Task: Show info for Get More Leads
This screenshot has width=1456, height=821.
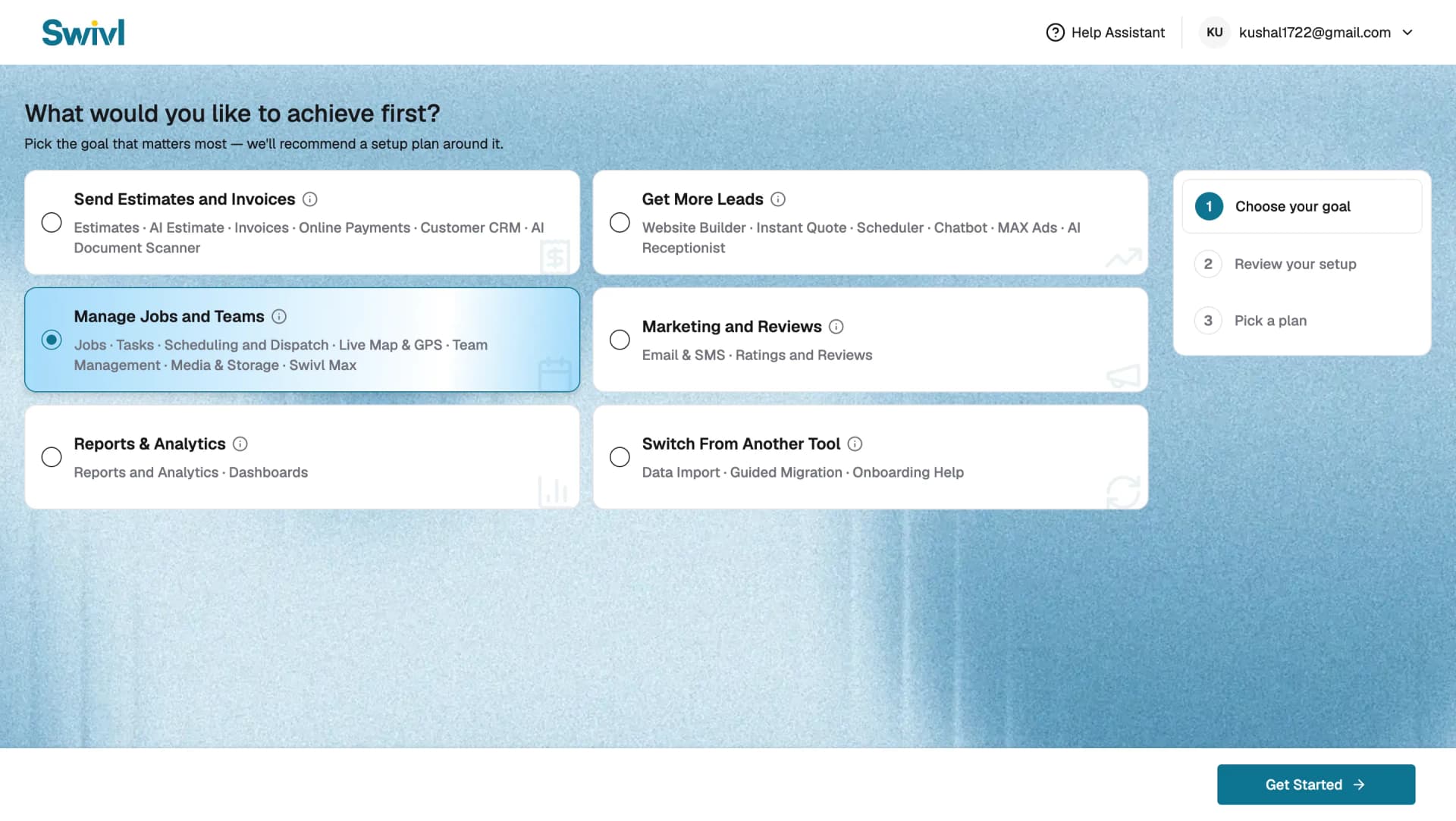Action: click(778, 199)
